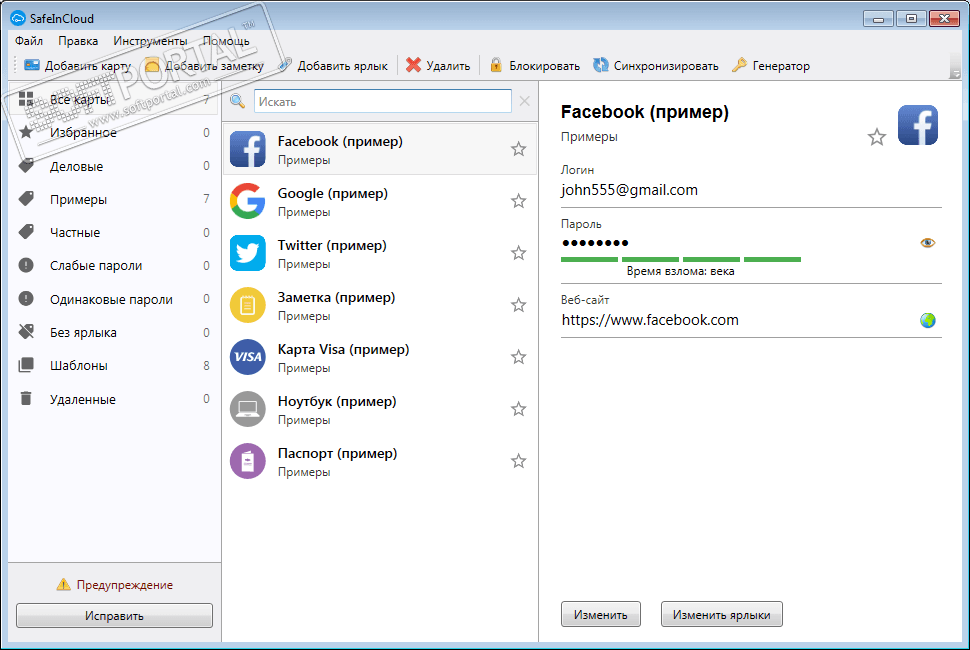Reveal password with the eye icon
The width and height of the screenshot is (970, 650).
pos(927,242)
